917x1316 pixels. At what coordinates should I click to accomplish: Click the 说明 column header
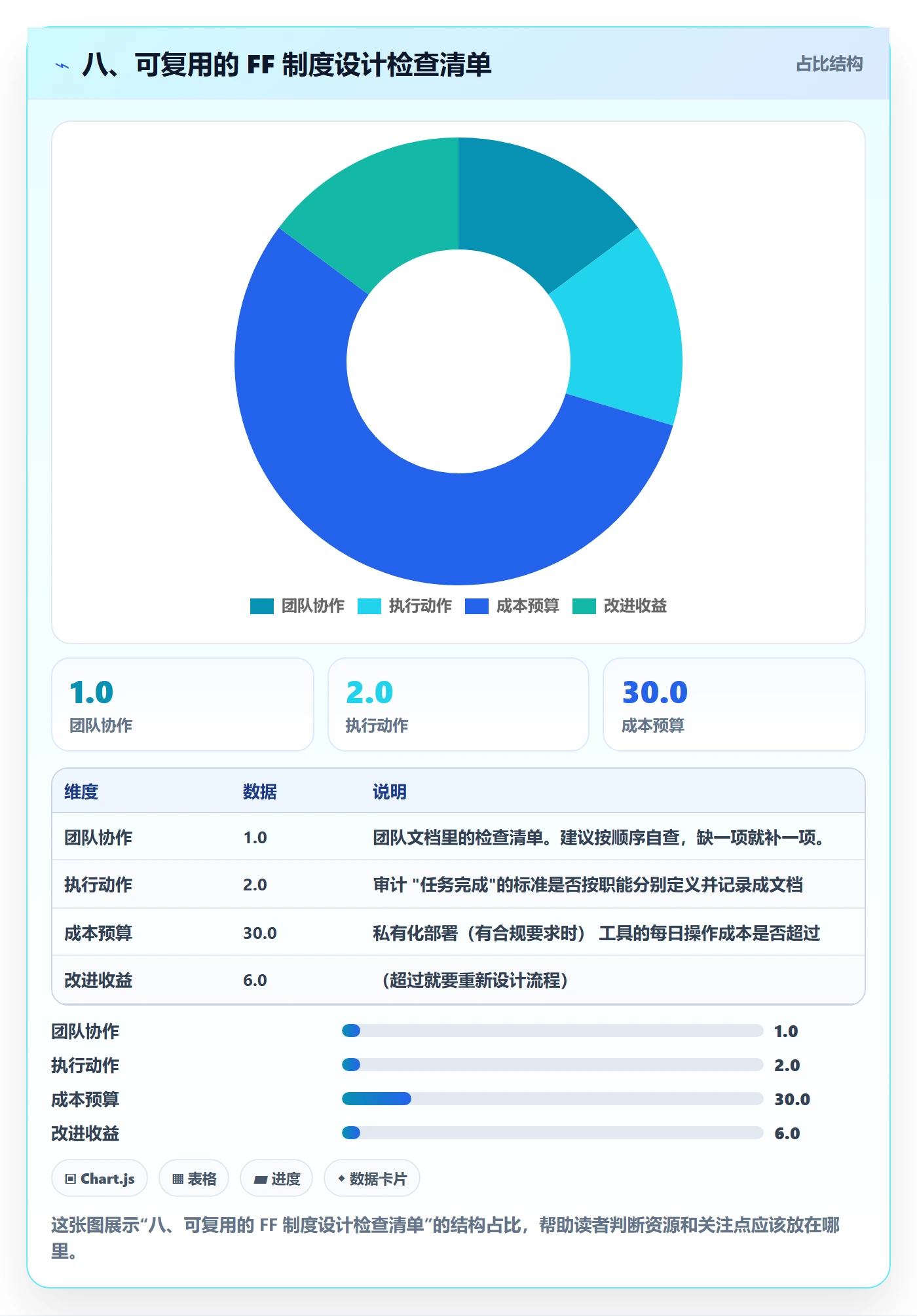[390, 792]
